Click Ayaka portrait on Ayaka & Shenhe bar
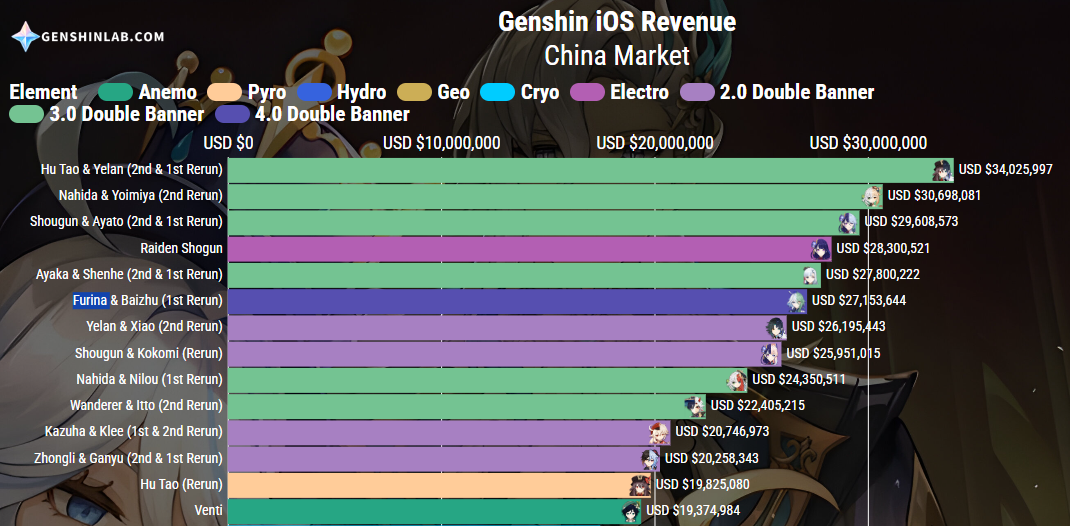This screenshot has width=1070, height=526. (x=810, y=276)
